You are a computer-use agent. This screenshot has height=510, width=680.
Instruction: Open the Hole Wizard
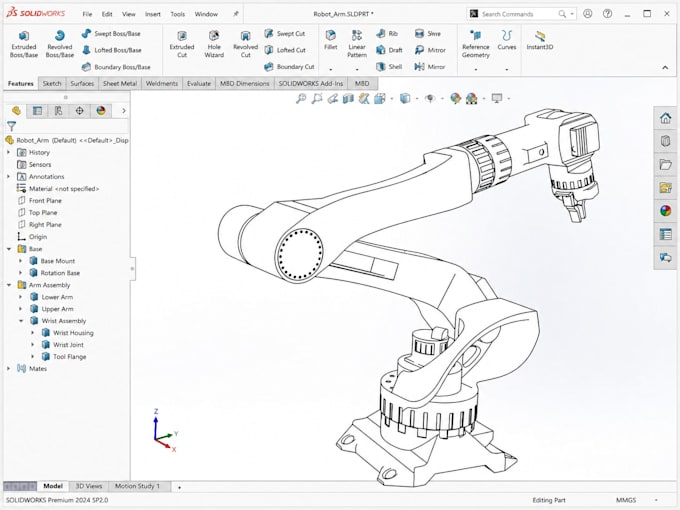[214, 44]
